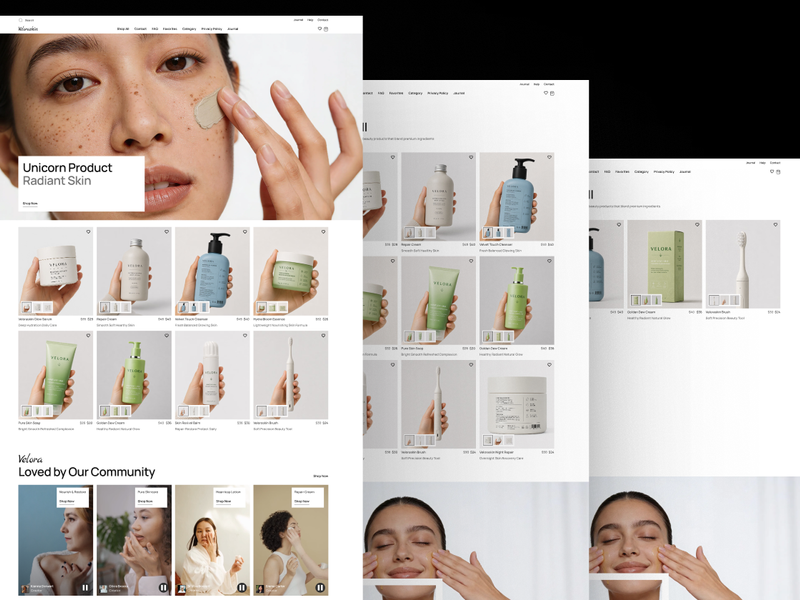Pause the third community video of woman in robe
Viewport: 800px width, 600px height.
point(242,588)
